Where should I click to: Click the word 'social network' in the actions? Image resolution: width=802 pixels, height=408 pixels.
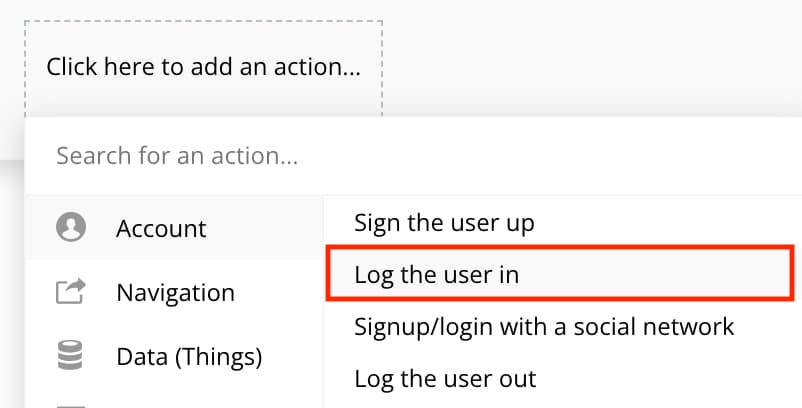[654, 326]
